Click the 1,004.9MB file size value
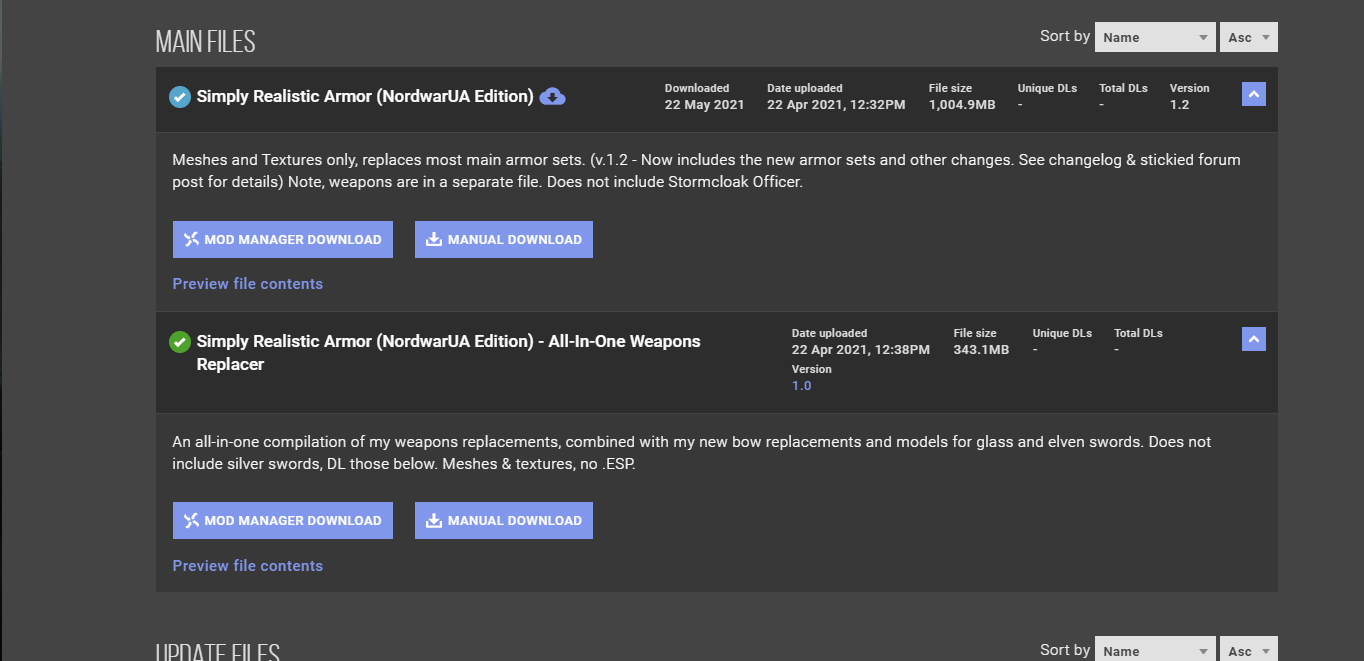This screenshot has height=661, width=1364. click(x=962, y=105)
